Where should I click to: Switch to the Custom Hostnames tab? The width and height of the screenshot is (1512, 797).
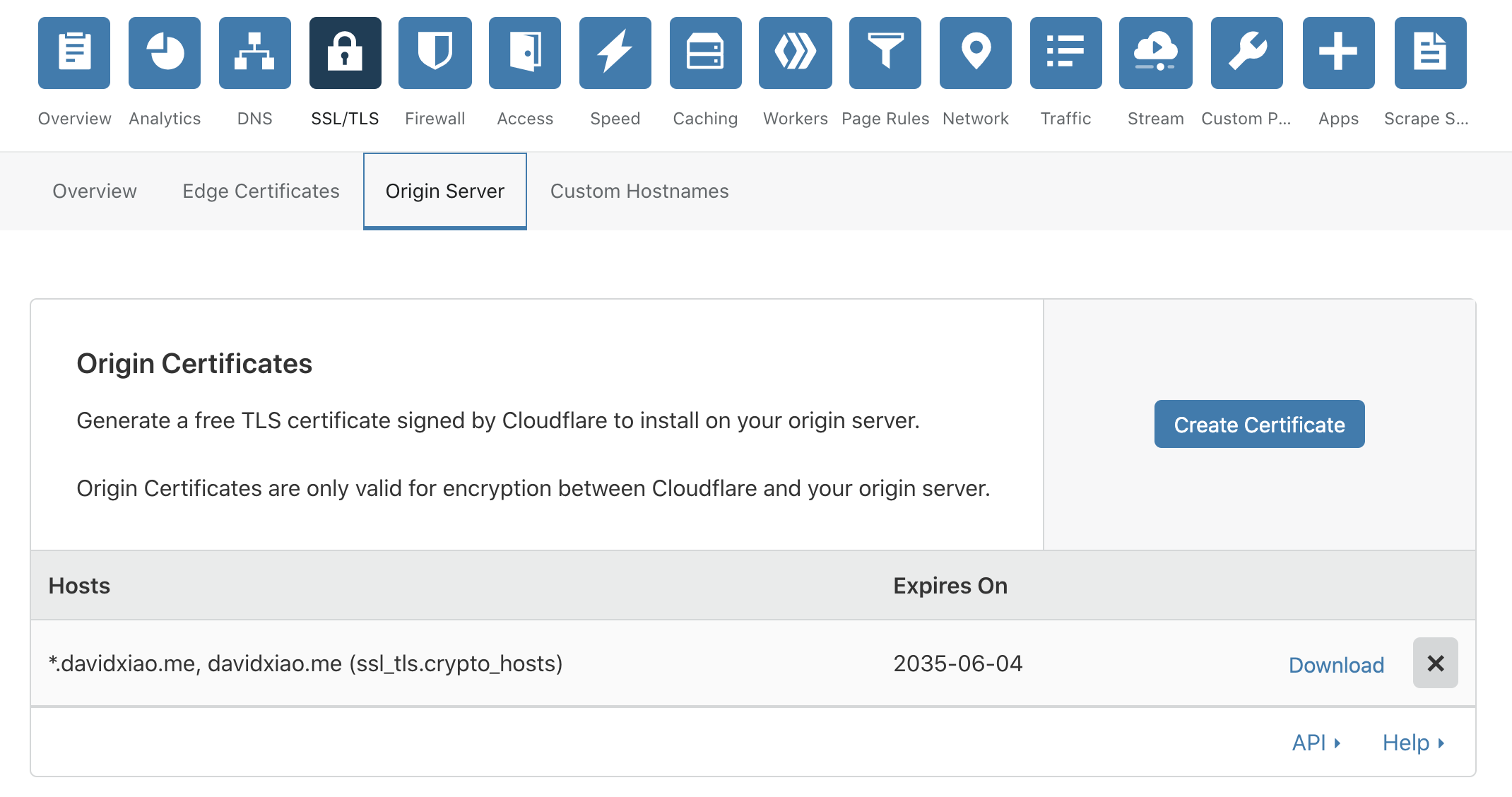point(639,191)
